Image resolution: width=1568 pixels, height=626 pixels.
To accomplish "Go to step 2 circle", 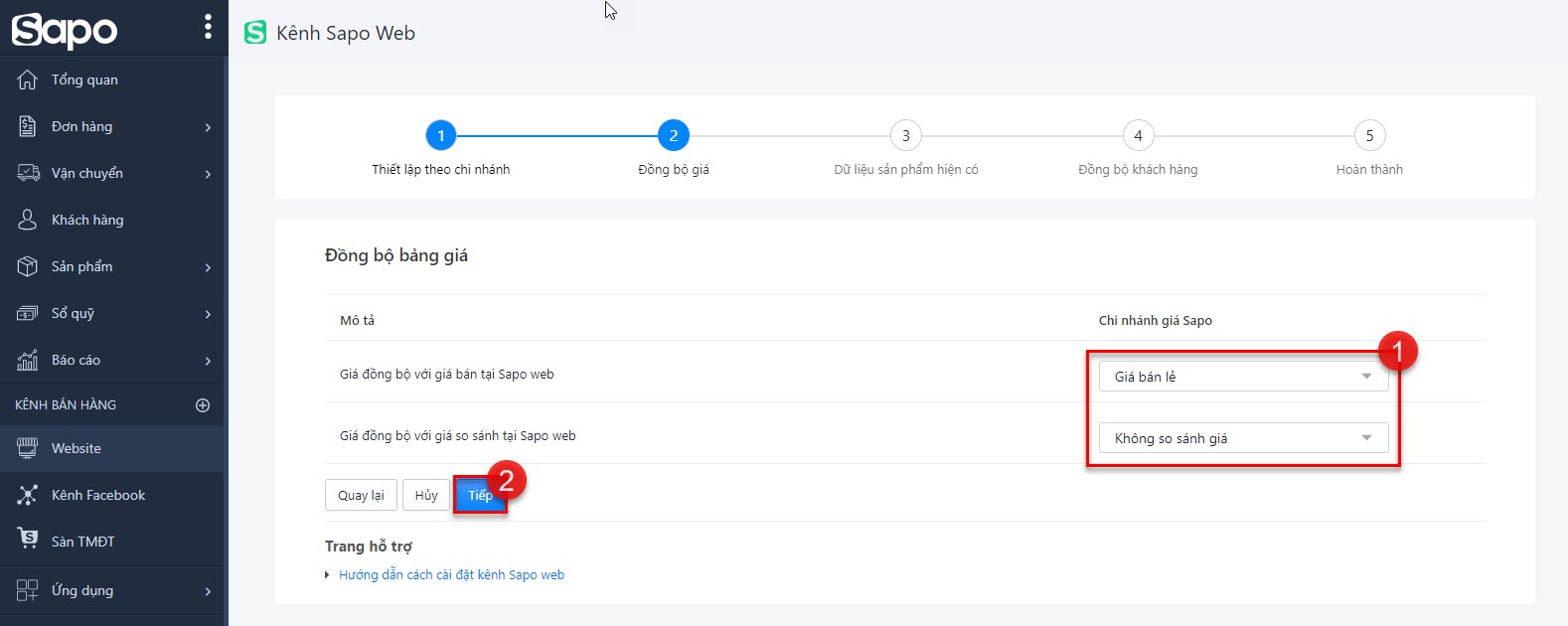I will point(674,135).
